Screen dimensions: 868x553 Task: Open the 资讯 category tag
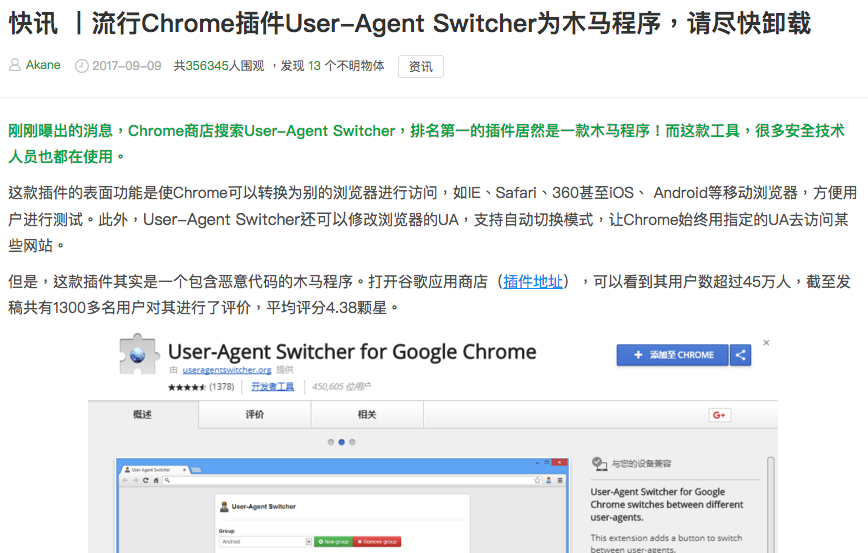(421, 66)
